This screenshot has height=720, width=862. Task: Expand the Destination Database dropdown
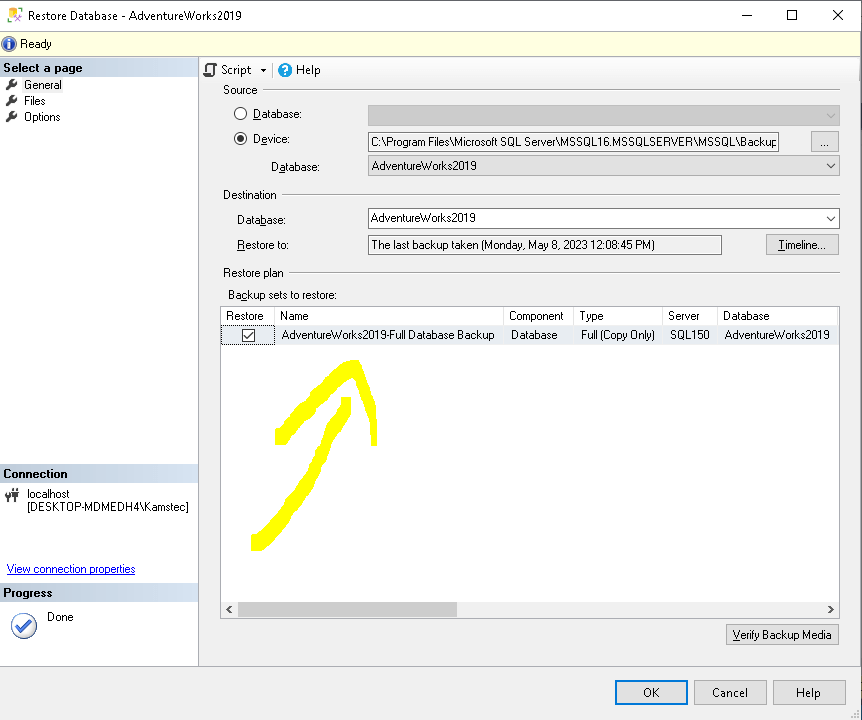click(x=831, y=218)
